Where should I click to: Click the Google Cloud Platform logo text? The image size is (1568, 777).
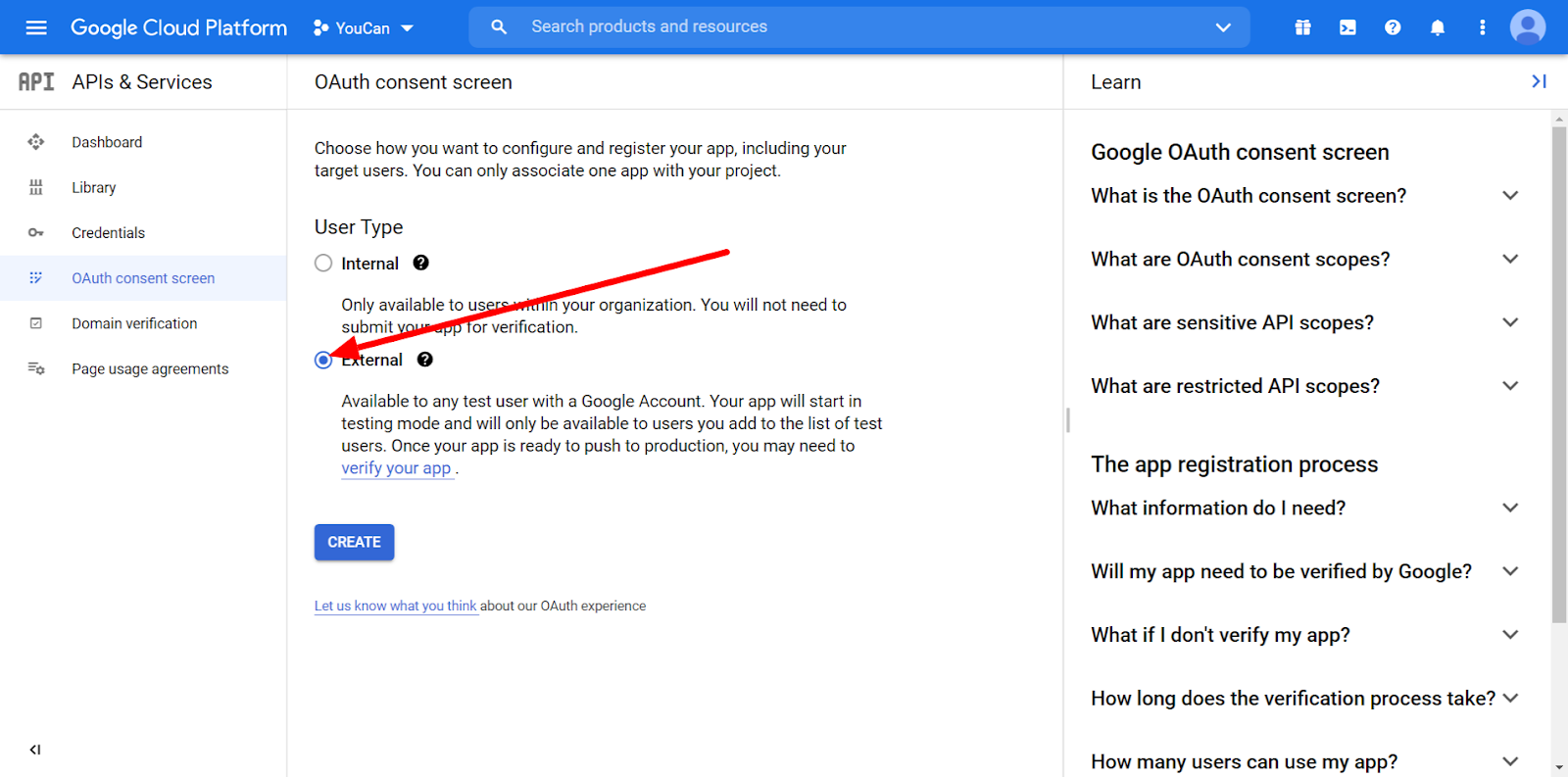(x=178, y=27)
